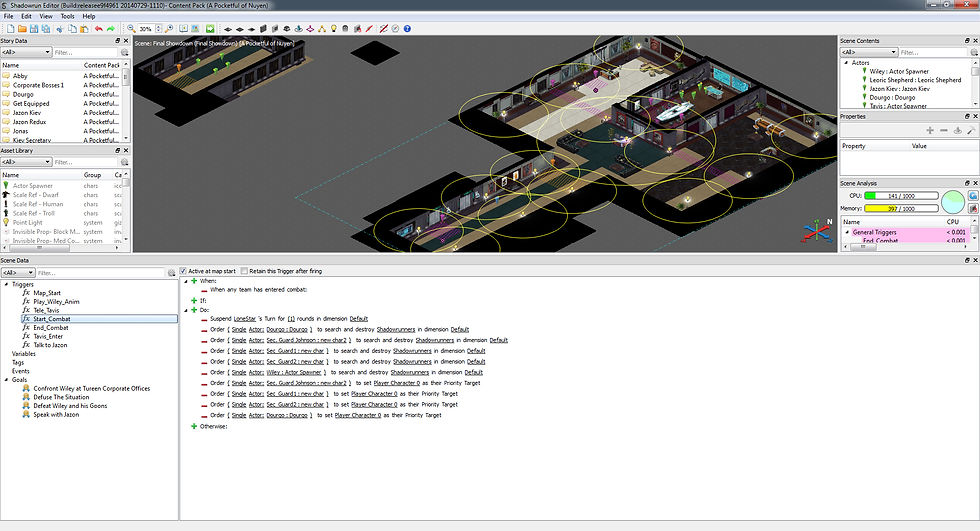Click the Open folder toolbar icon

click(x=22, y=29)
